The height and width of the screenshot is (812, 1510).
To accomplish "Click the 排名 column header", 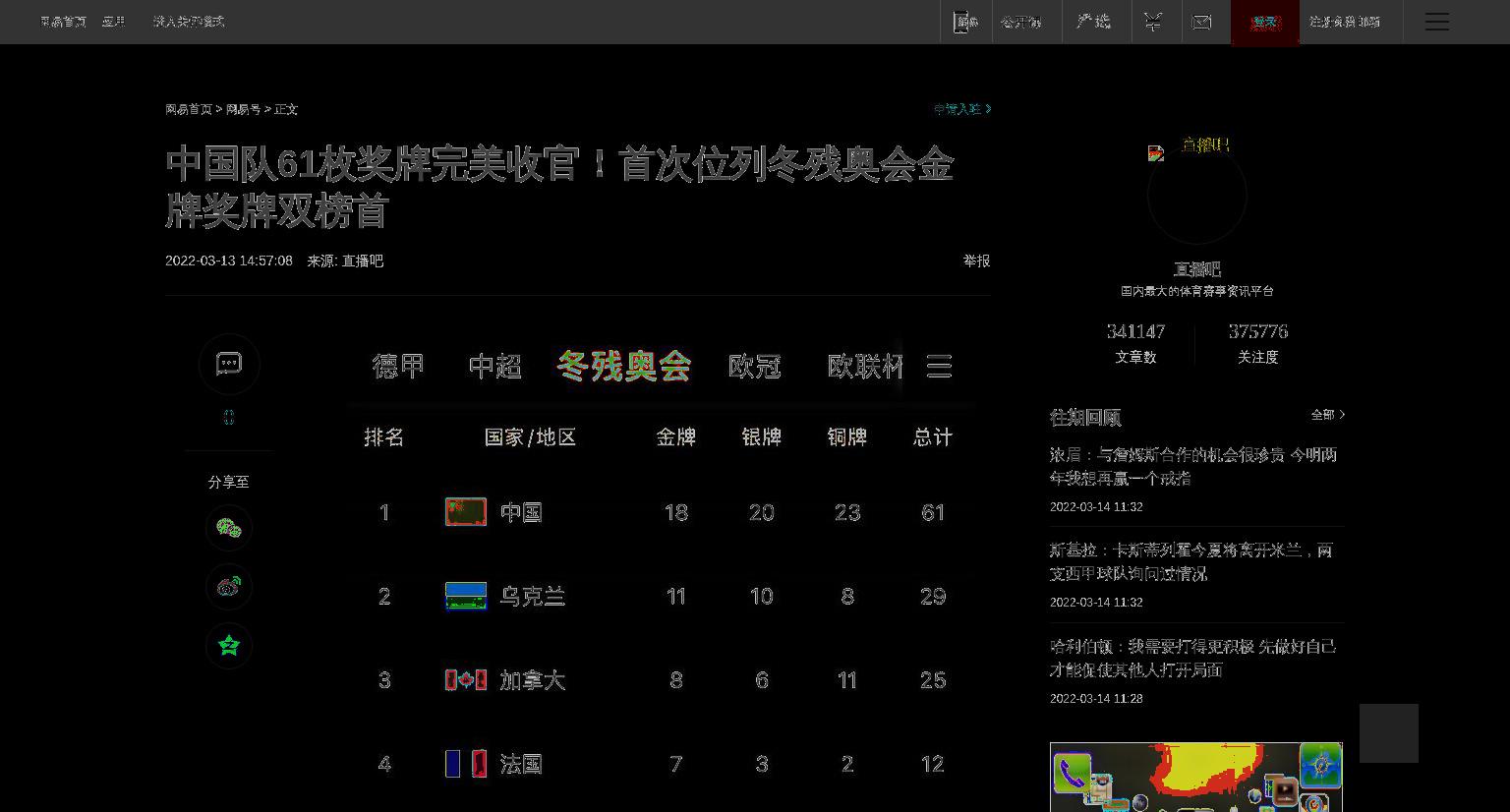I will [x=384, y=437].
